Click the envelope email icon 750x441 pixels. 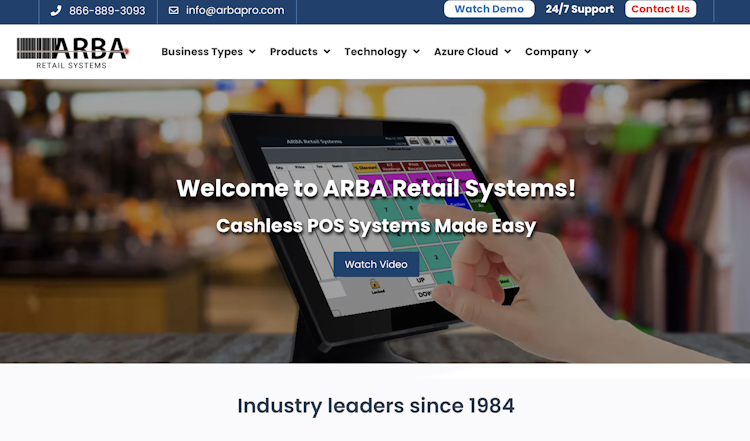(x=174, y=10)
